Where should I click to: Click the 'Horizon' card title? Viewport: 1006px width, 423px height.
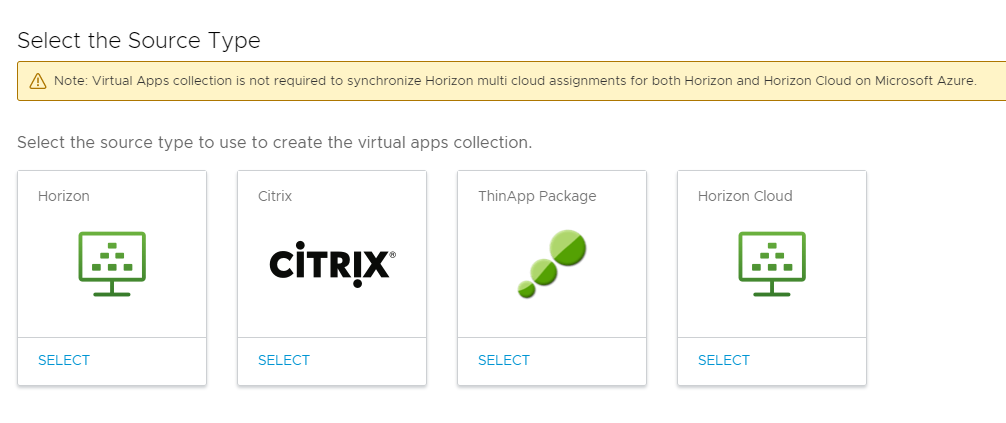[x=64, y=196]
